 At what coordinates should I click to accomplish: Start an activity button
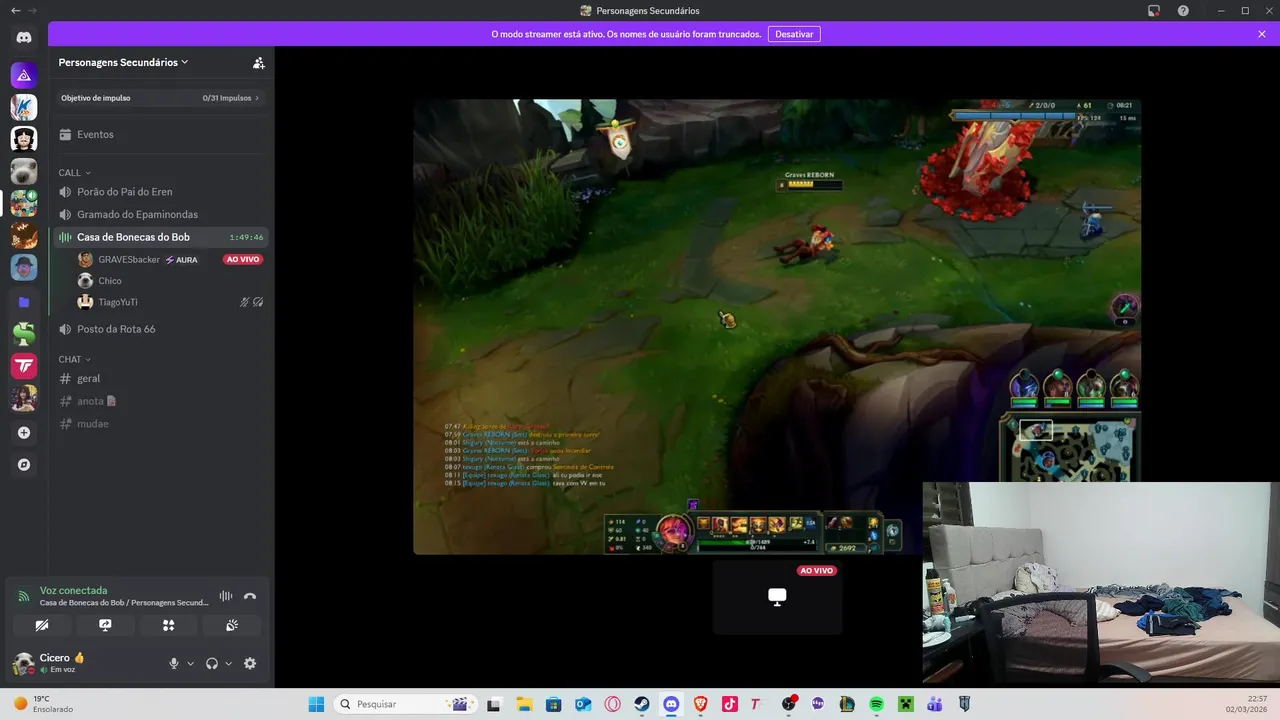pos(168,625)
